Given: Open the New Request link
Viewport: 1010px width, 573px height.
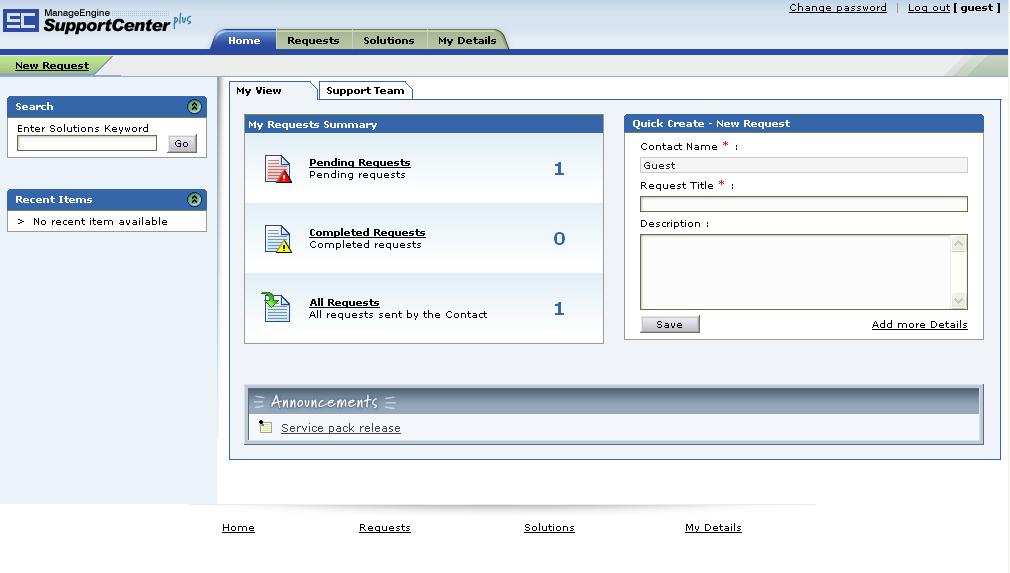Looking at the screenshot, I should coord(52,66).
